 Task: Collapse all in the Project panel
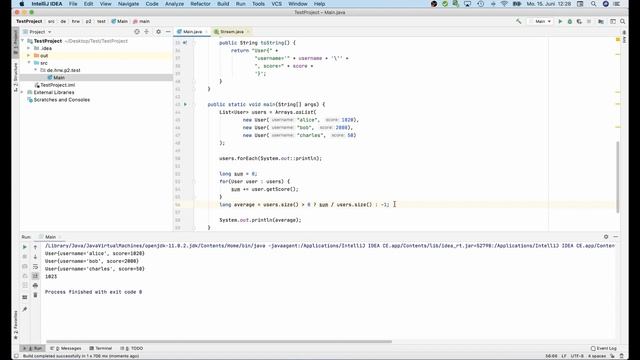tap(147, 31)
